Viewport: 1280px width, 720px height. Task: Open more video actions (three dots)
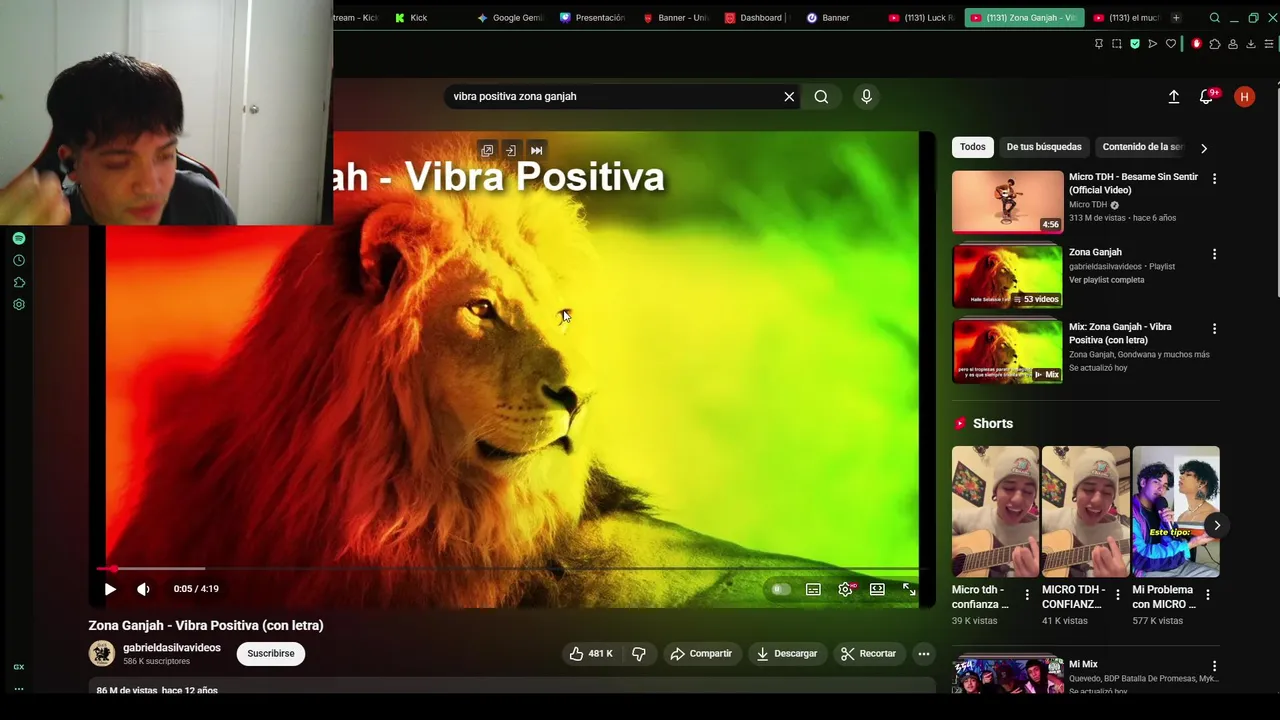click(x=924, y=654)
